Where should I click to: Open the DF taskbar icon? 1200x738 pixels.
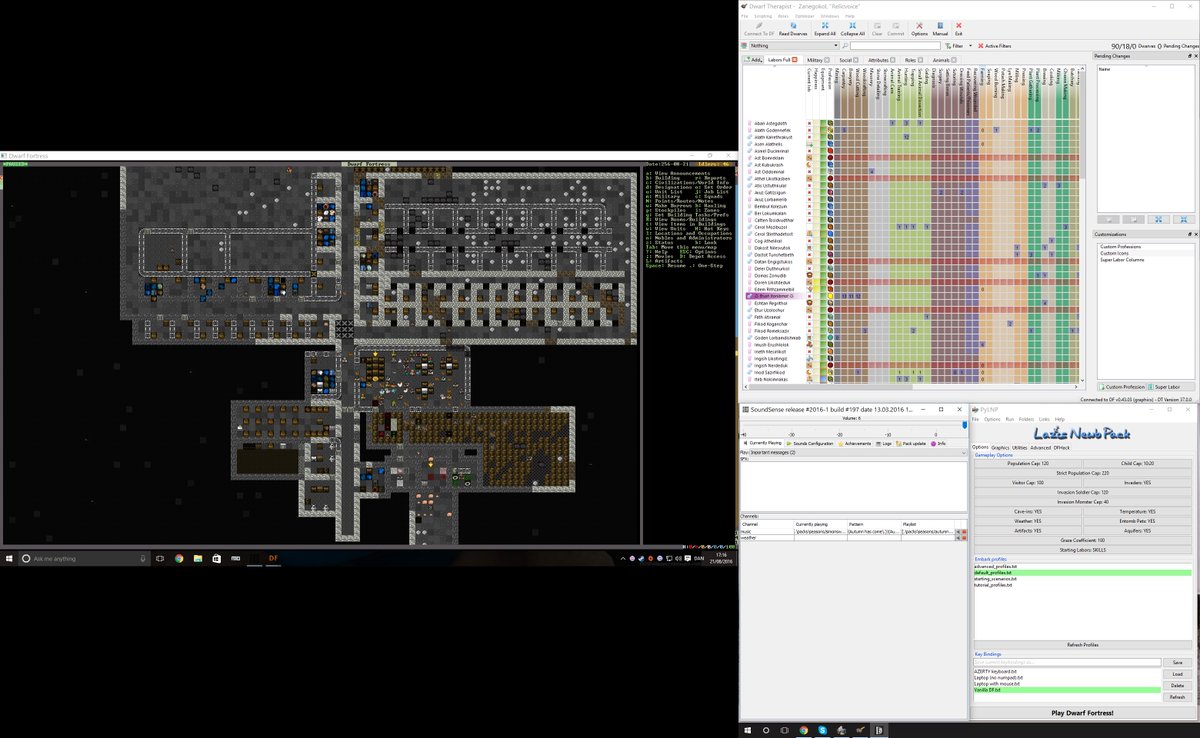pos(273,558)
